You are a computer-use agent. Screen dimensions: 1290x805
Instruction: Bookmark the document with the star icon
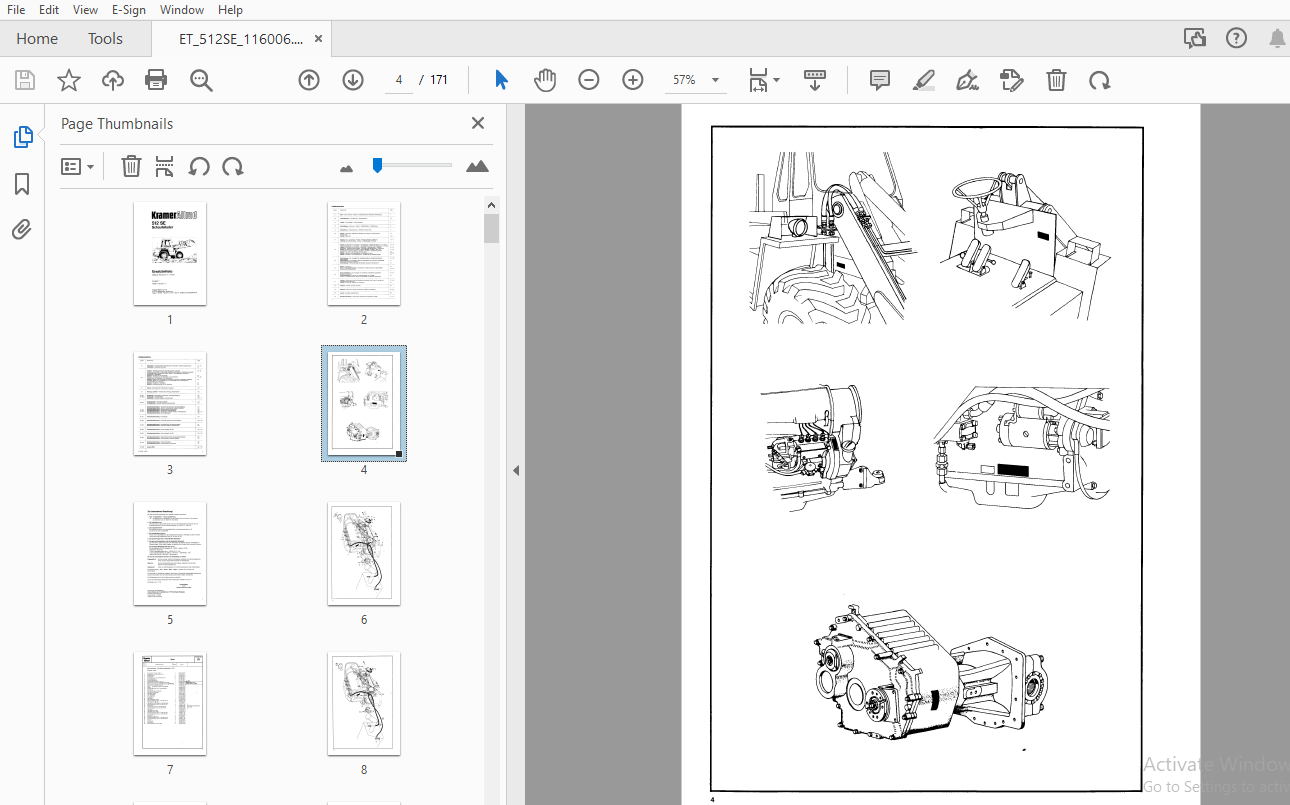point(69,81)
